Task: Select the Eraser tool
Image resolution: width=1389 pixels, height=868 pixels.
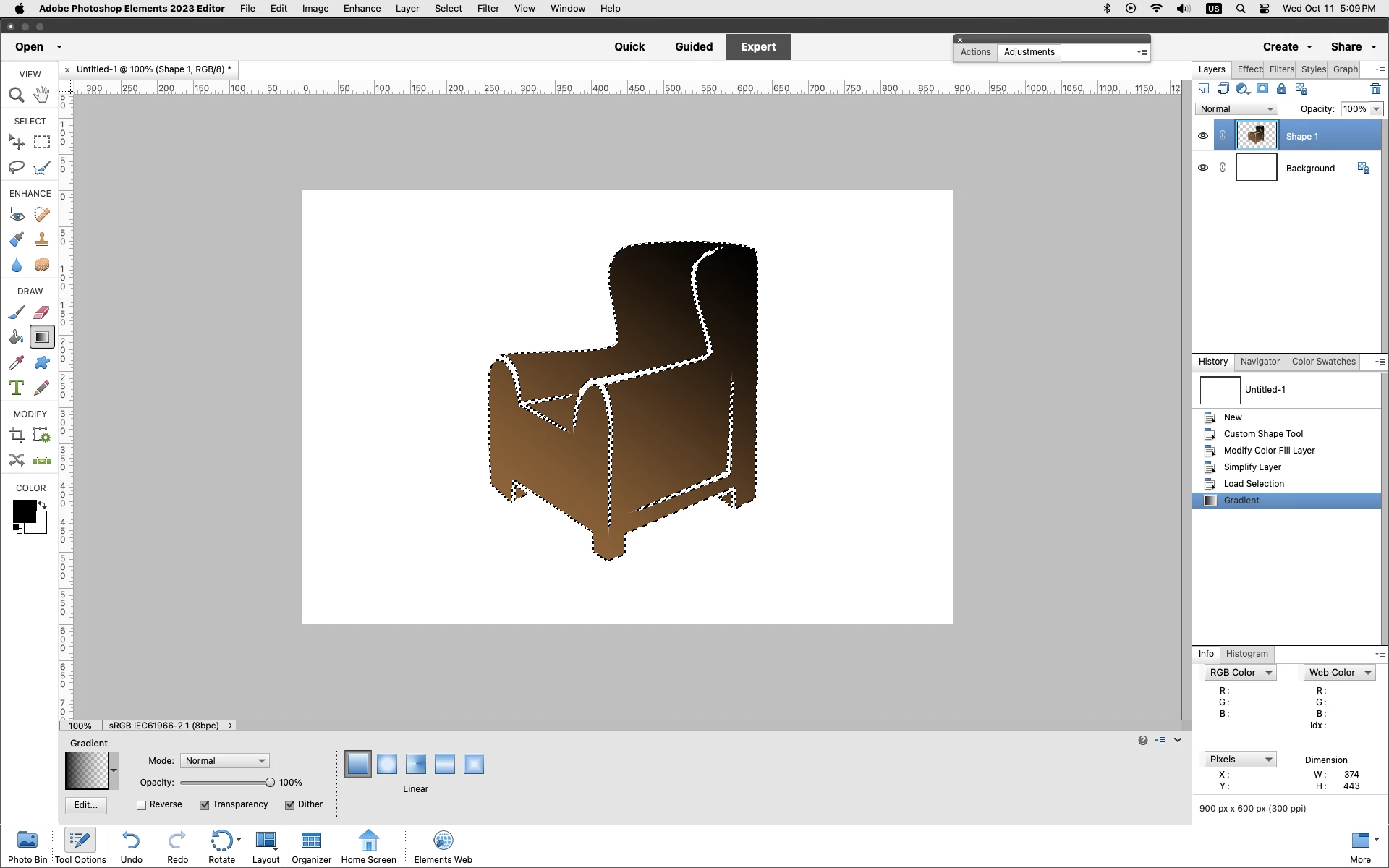Action: (x=42, y=312)
